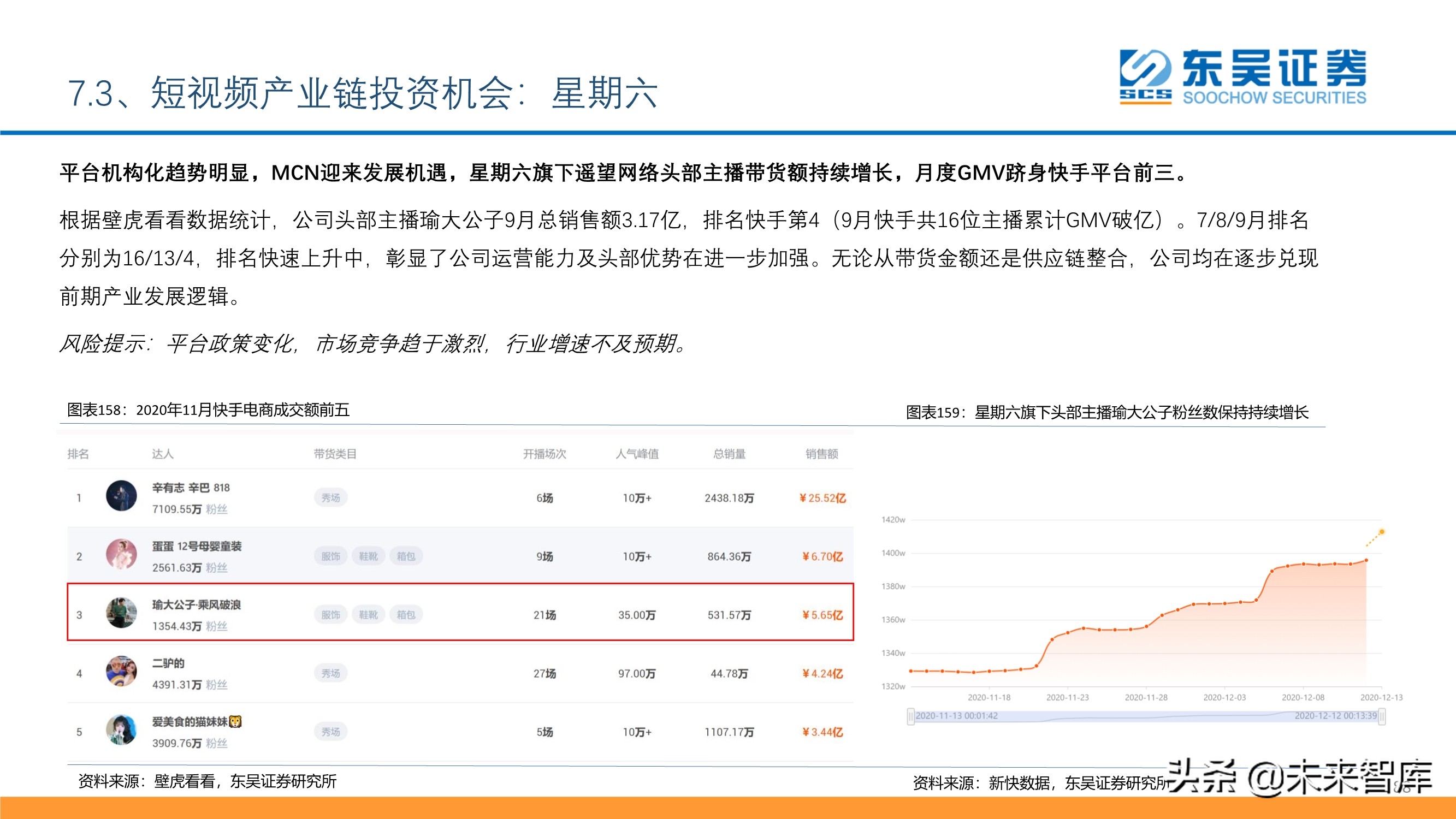Click the 2020-12-03 axis label
The height and width of the screenshot is (819, 1456).
click(1224, 697)
